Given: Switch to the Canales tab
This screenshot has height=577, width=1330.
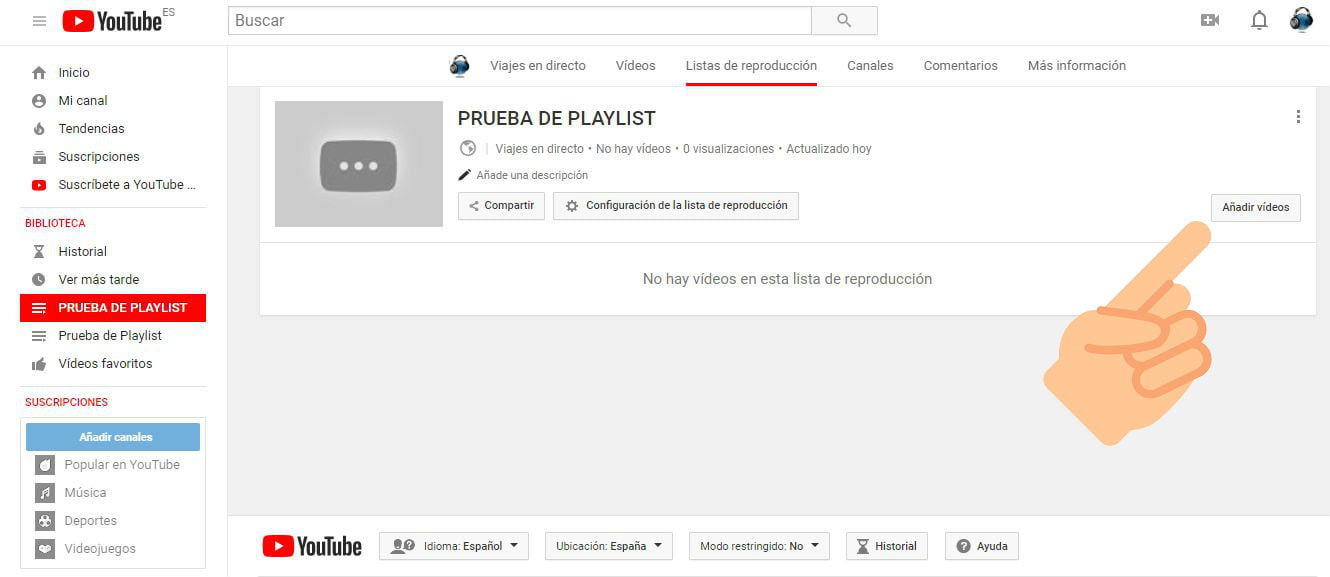Looking at the screenshot, I should click(x=870, y=66).
